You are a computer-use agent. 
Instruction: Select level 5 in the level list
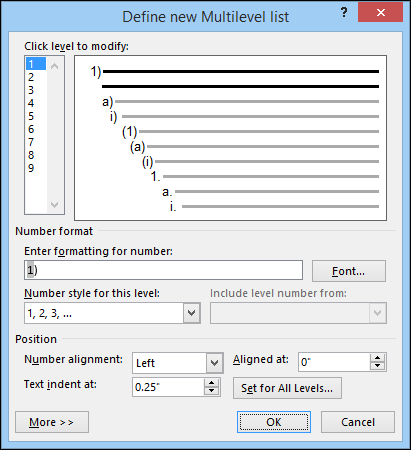pyautogui.click(x=36, y=116)
